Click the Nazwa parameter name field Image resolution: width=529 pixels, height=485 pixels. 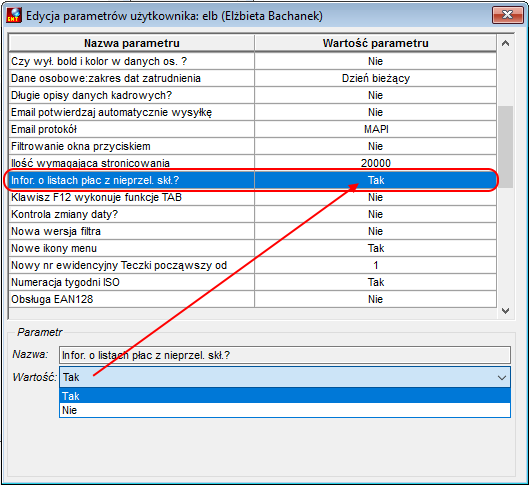(285, 355)
